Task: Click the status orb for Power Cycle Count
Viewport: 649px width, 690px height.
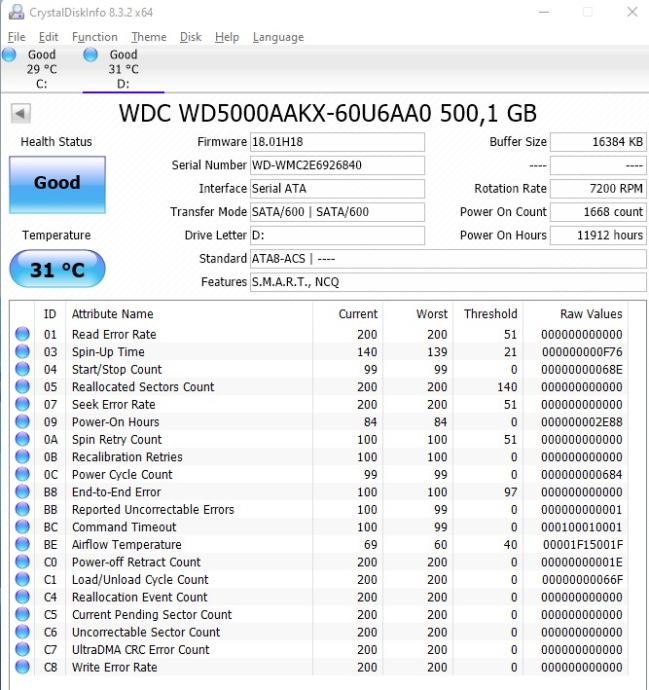Action: click(22, 474)
